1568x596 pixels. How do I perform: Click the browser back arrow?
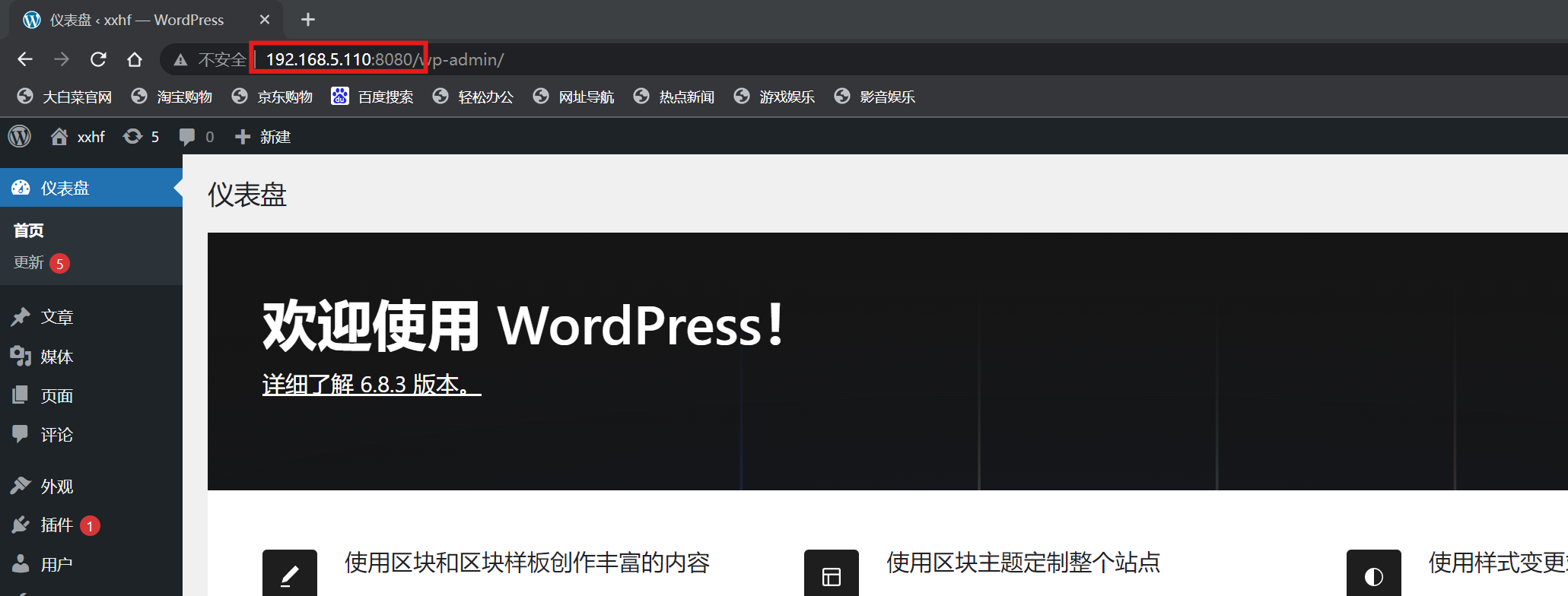[25, 59]
